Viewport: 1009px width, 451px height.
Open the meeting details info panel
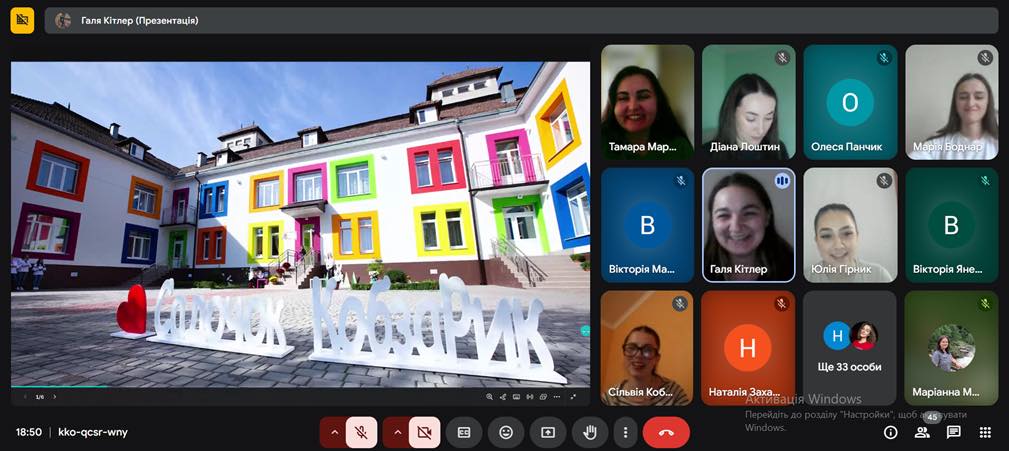[890, 432]
